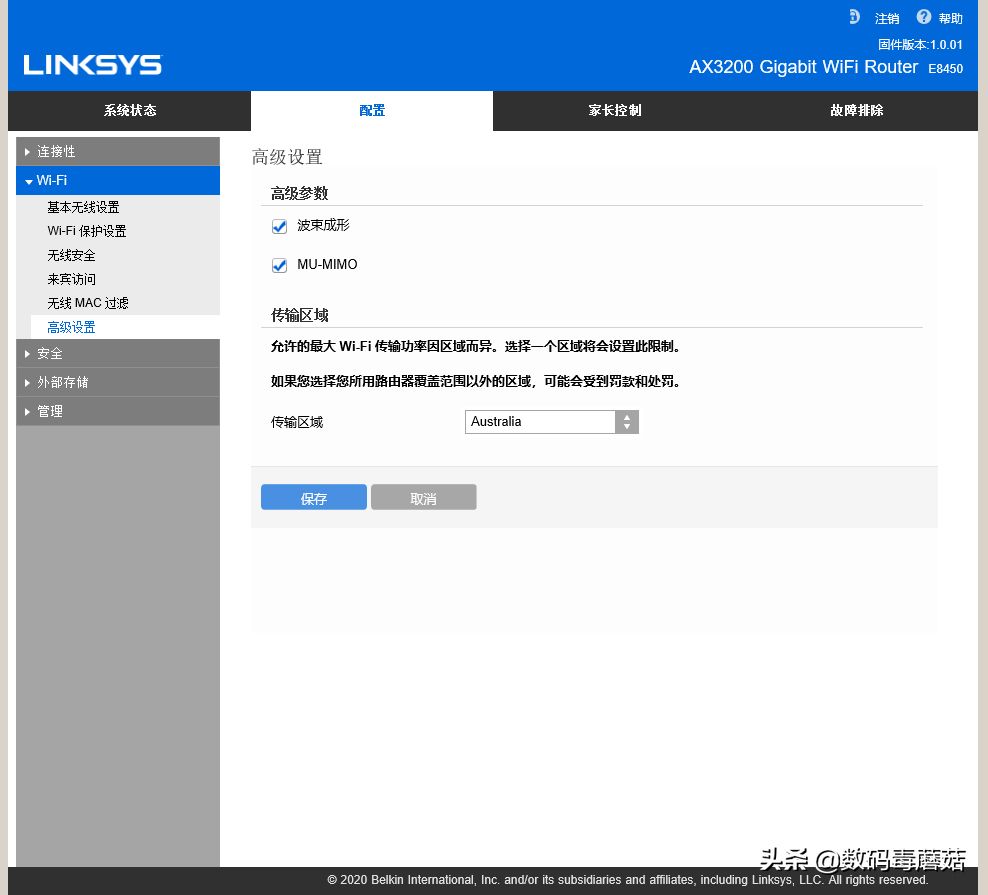The width and height of the screenshot is (988, 895).
Task: Open 无线 MAC 过滤 in the sidebar
Action: click(x=88, y=303)
